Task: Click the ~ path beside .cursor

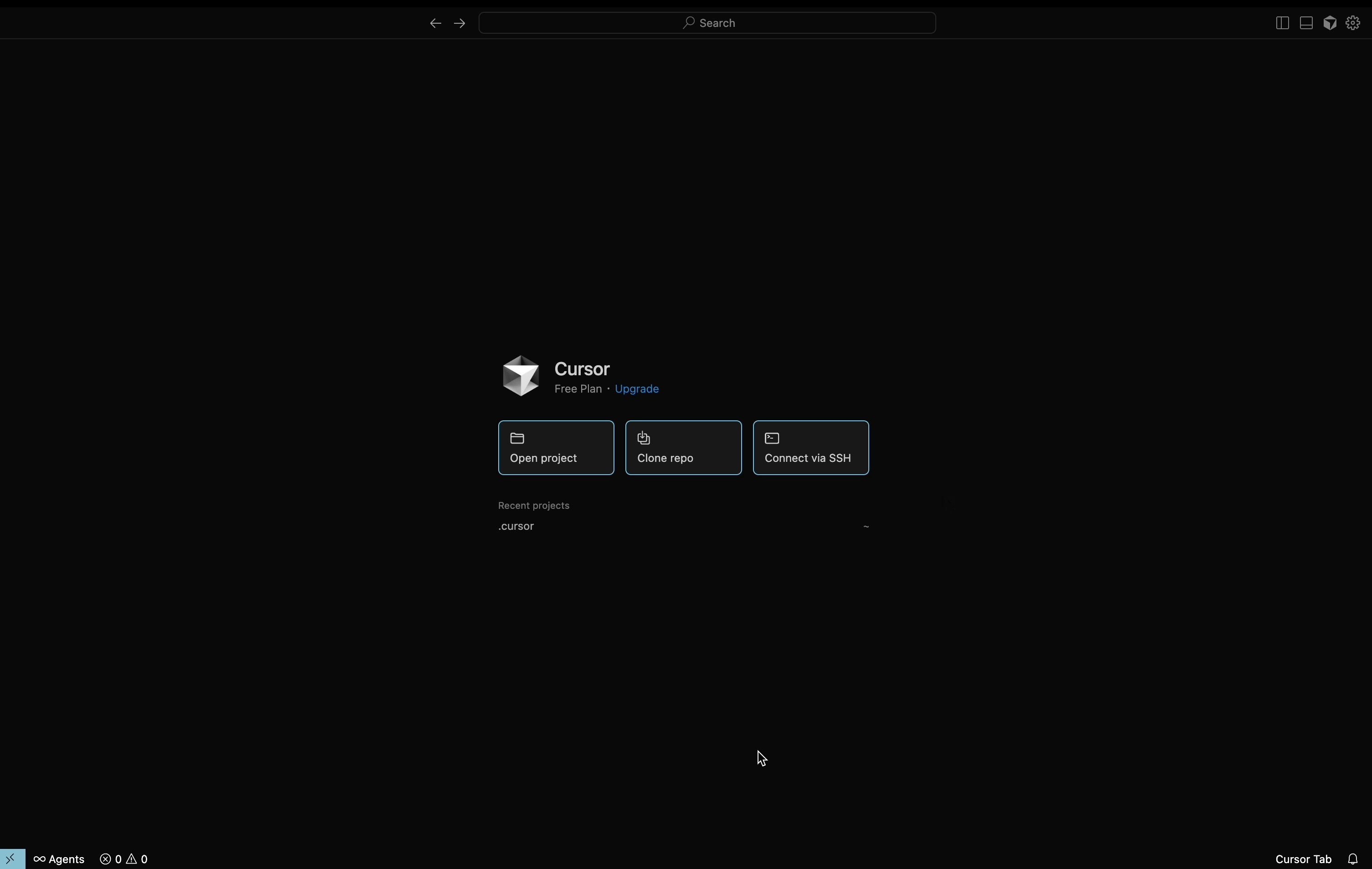Action: (x=866, y=527)
